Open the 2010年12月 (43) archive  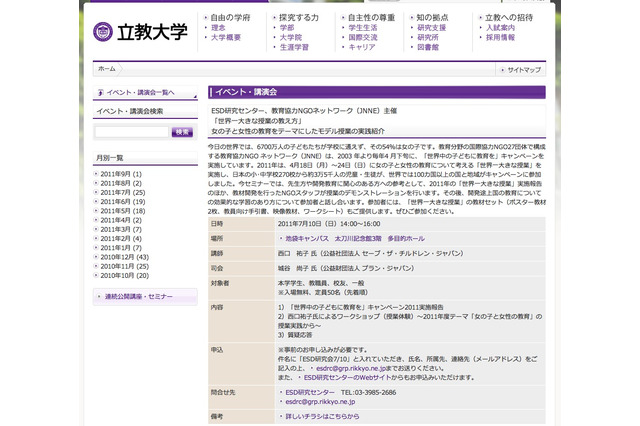pyautogui.click(x=124, y=257)
